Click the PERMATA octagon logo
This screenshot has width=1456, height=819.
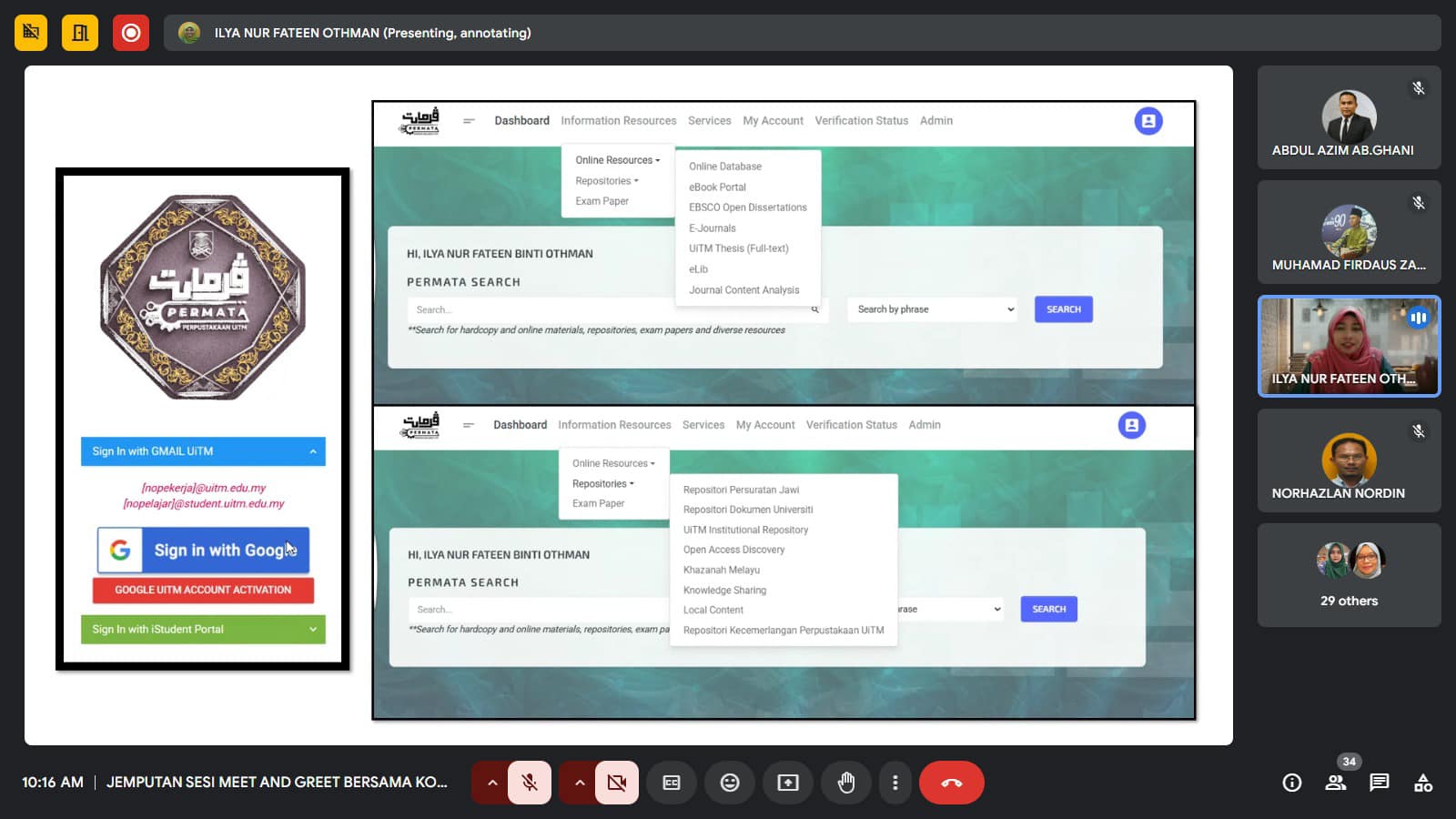click(x=203, y=298)
